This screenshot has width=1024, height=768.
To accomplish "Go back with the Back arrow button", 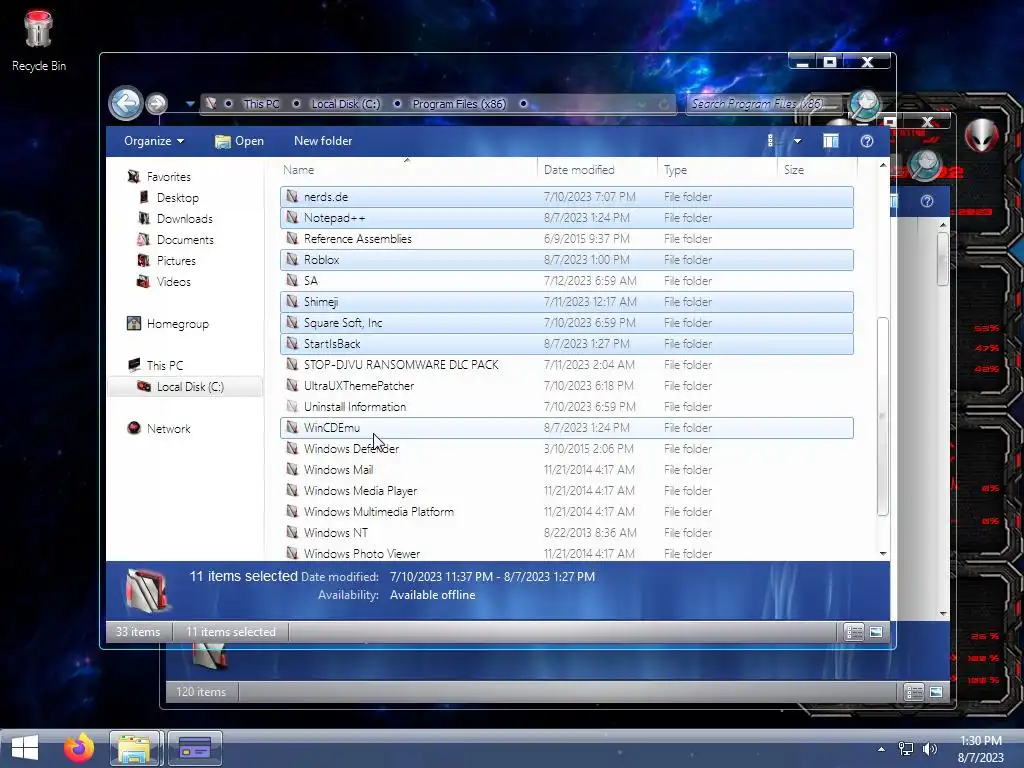I will point(125,103).
